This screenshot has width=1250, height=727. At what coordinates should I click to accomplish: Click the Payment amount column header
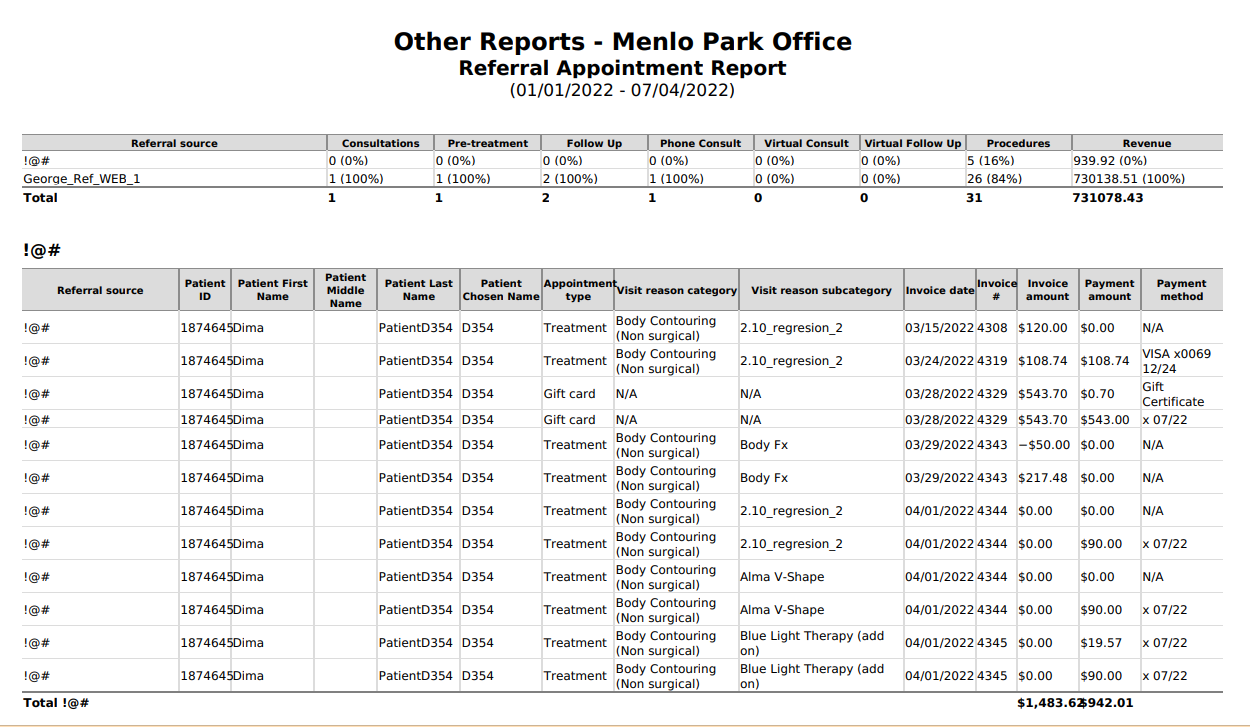pos(1109,290)
